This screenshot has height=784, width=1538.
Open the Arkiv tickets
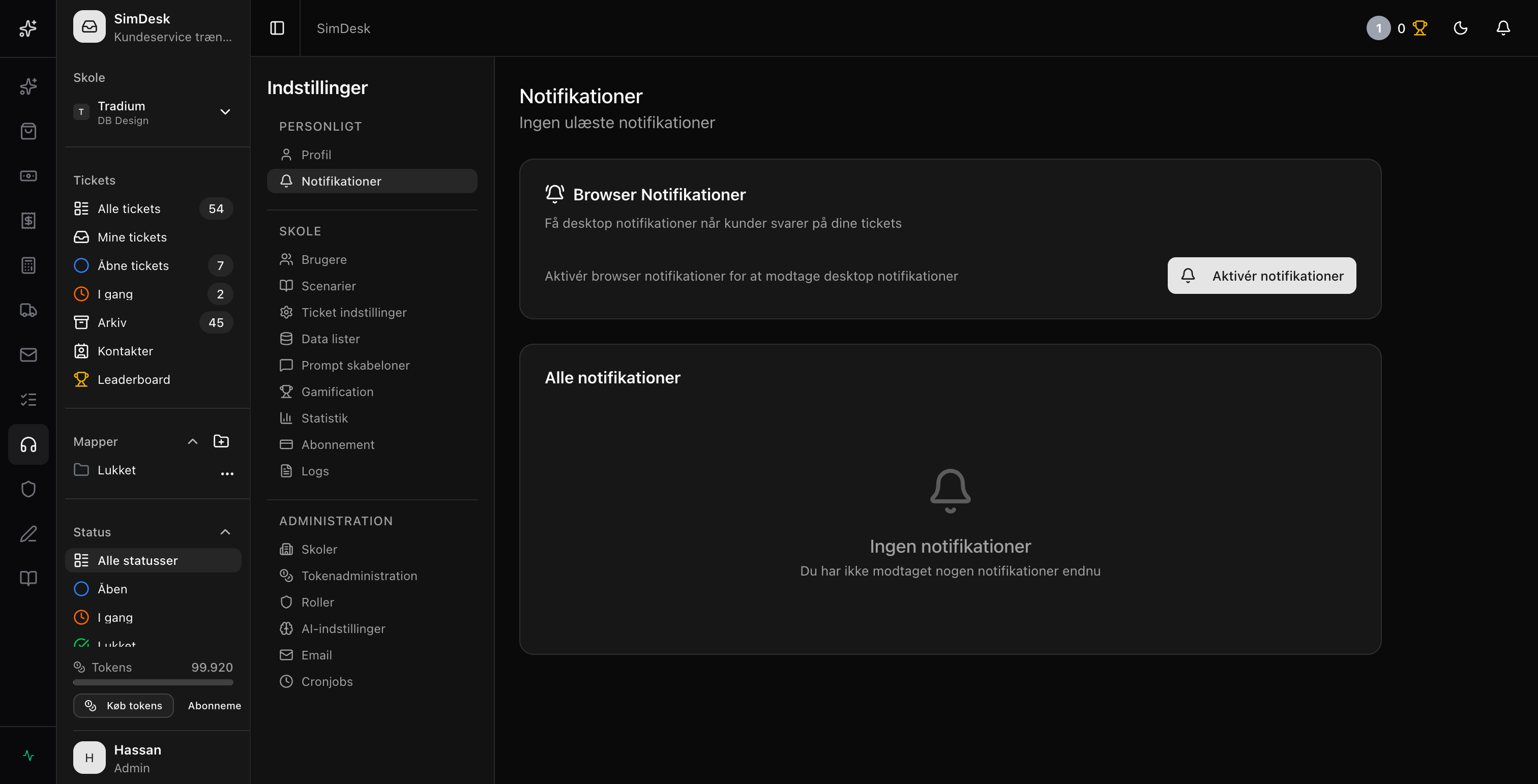point(153,323)
